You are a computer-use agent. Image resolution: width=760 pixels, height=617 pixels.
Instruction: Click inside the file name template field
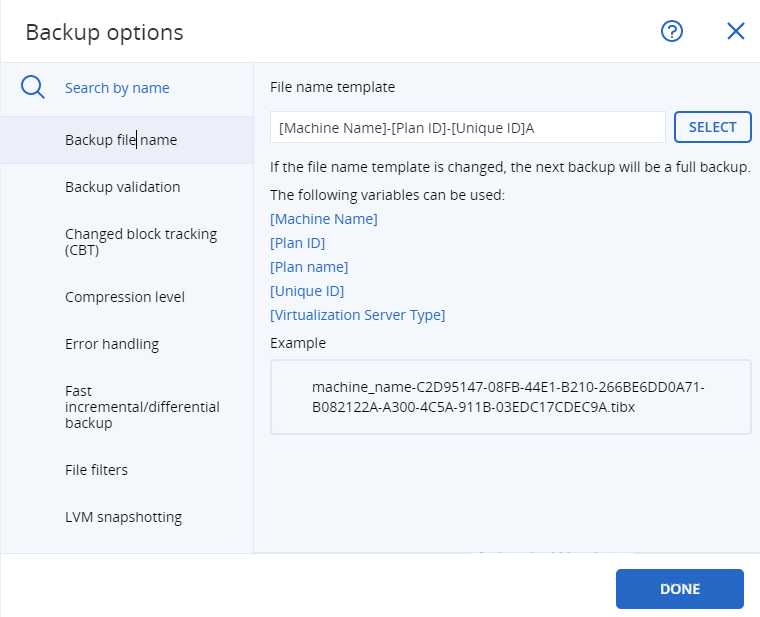pyautogui.click(x=468, y=127)
